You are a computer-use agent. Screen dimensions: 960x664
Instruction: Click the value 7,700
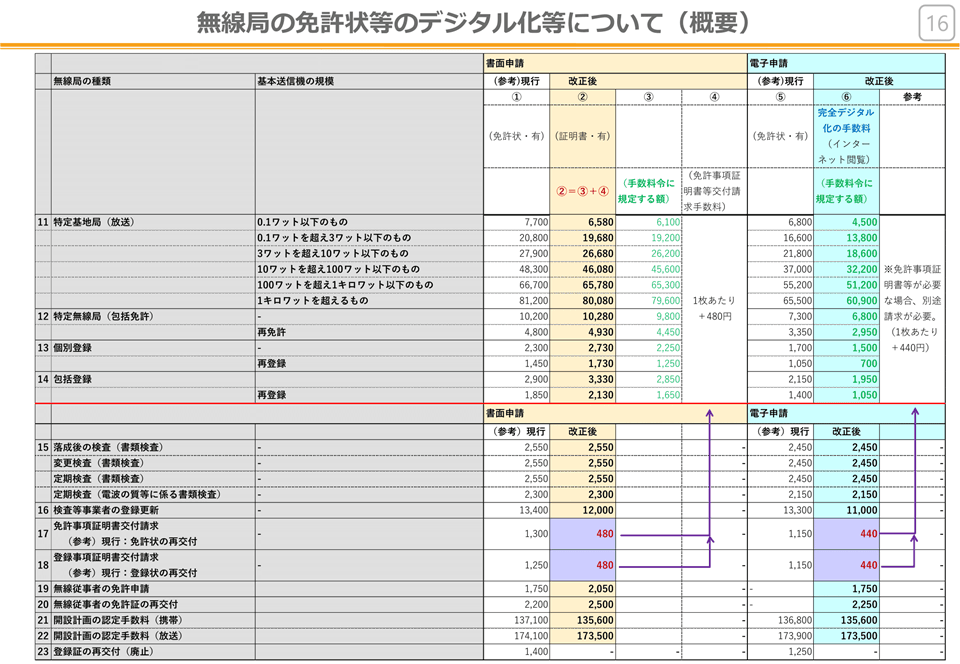tap(536, 222)
